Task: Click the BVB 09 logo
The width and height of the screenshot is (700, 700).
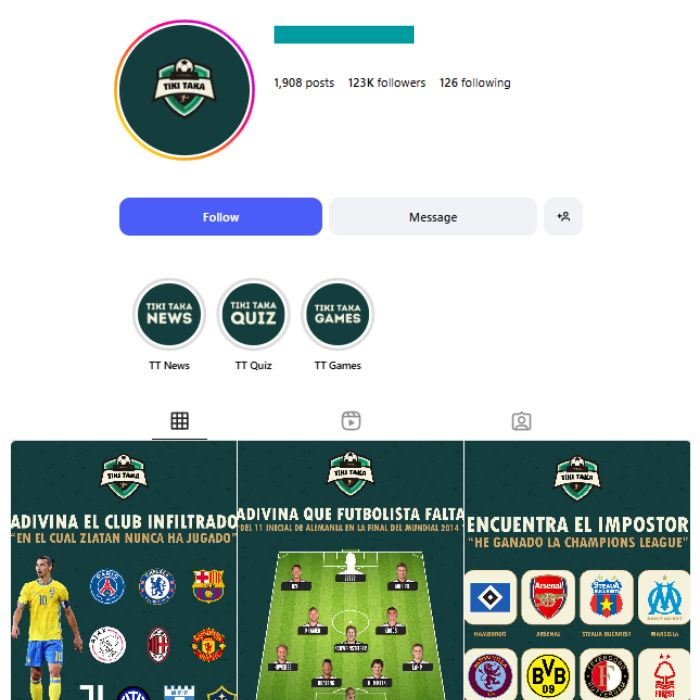Action: click(548, 675)
